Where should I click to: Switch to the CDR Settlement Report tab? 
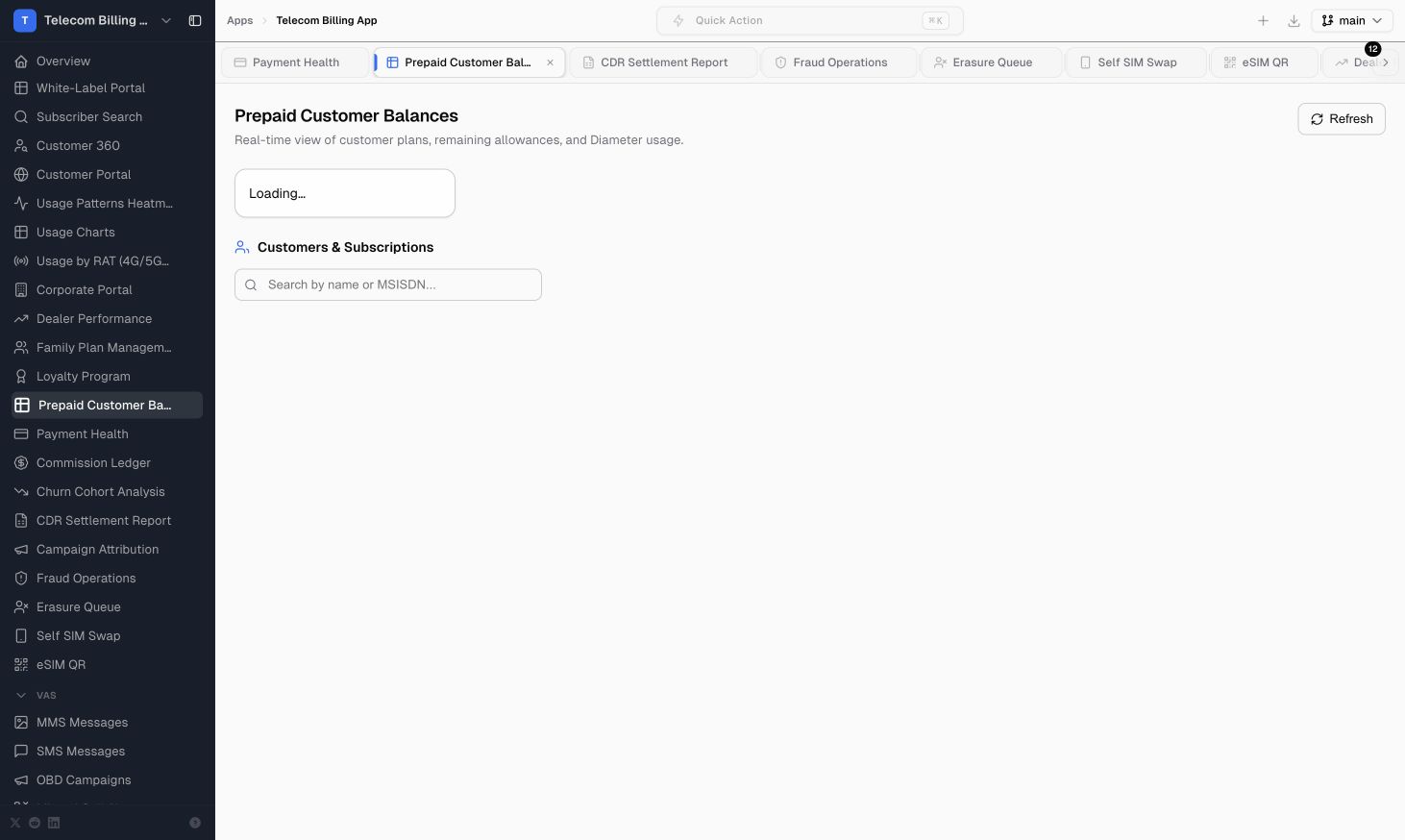(x=664, y=62)
